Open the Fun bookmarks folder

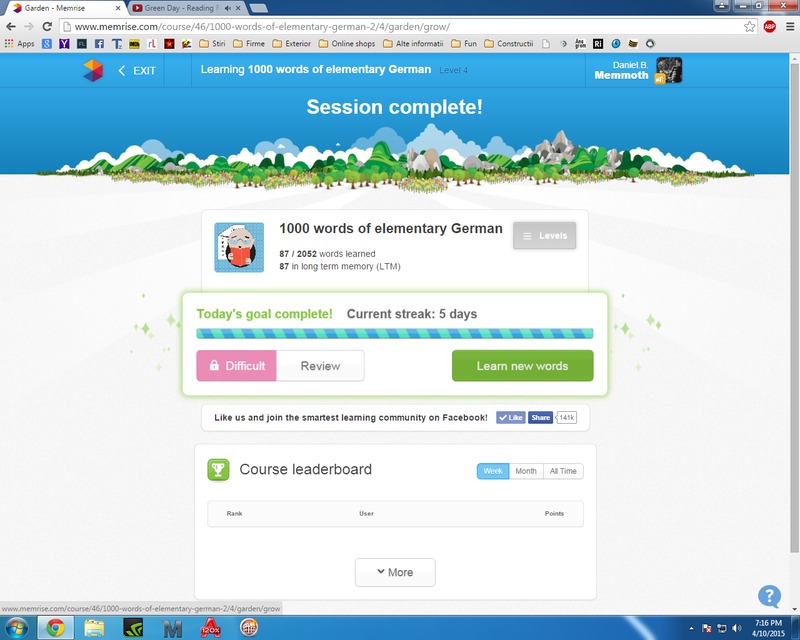tap(464, 43)
